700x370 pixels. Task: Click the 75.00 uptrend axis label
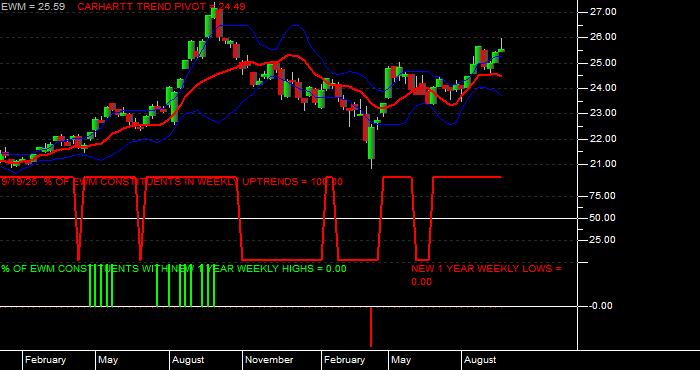[x=604, y=196]
